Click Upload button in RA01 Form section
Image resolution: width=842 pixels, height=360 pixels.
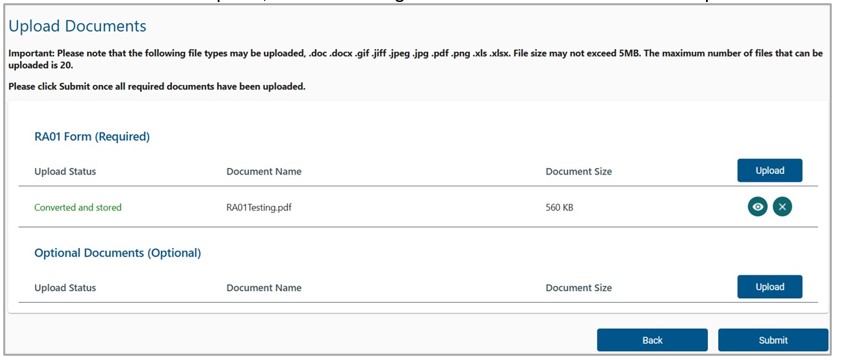(x=770, y=170)
